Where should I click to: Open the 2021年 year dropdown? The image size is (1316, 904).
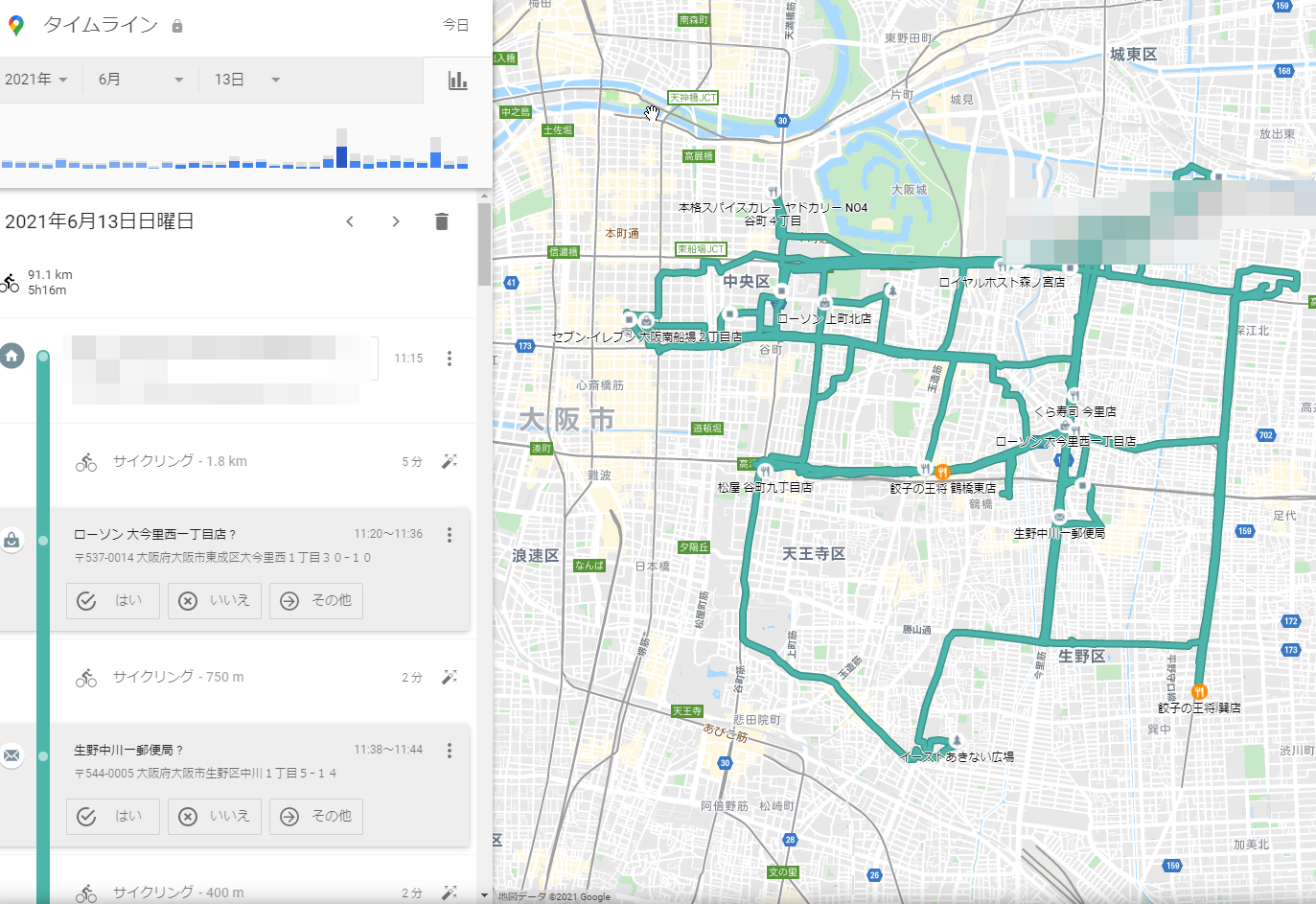[36, 80]
